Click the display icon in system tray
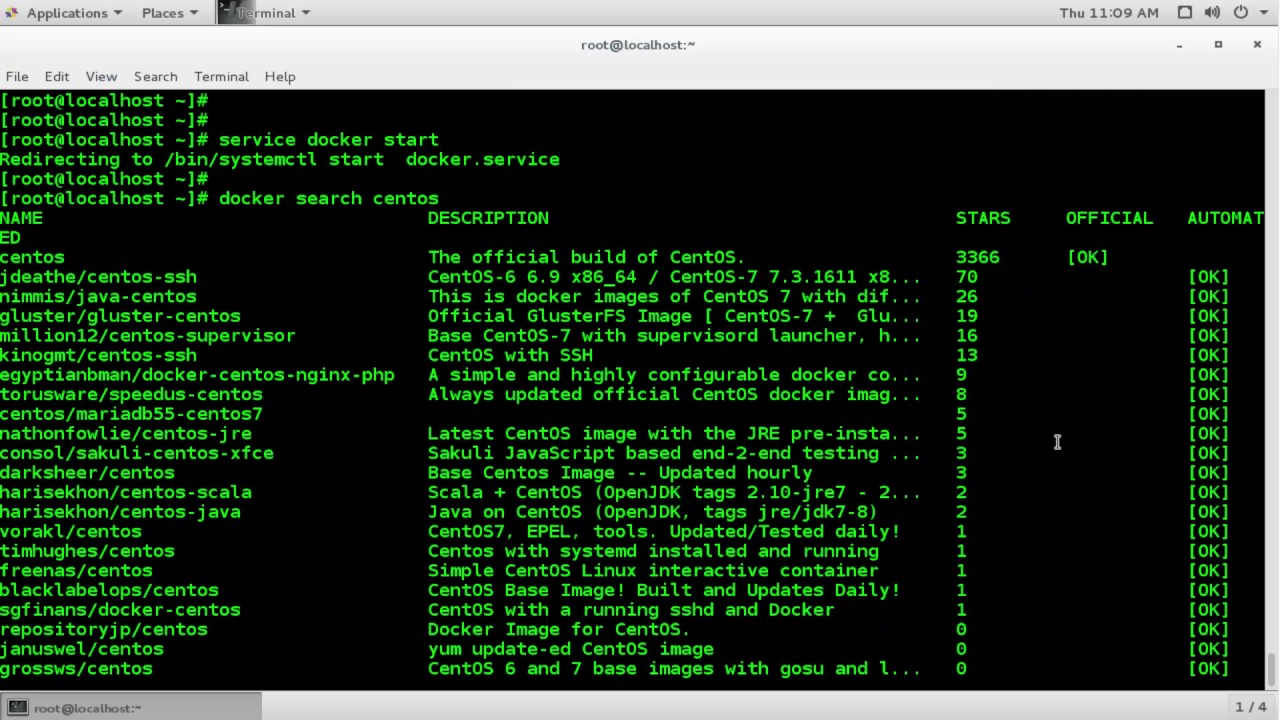This screenshot has width=1280, height=720. point(1185,13)
